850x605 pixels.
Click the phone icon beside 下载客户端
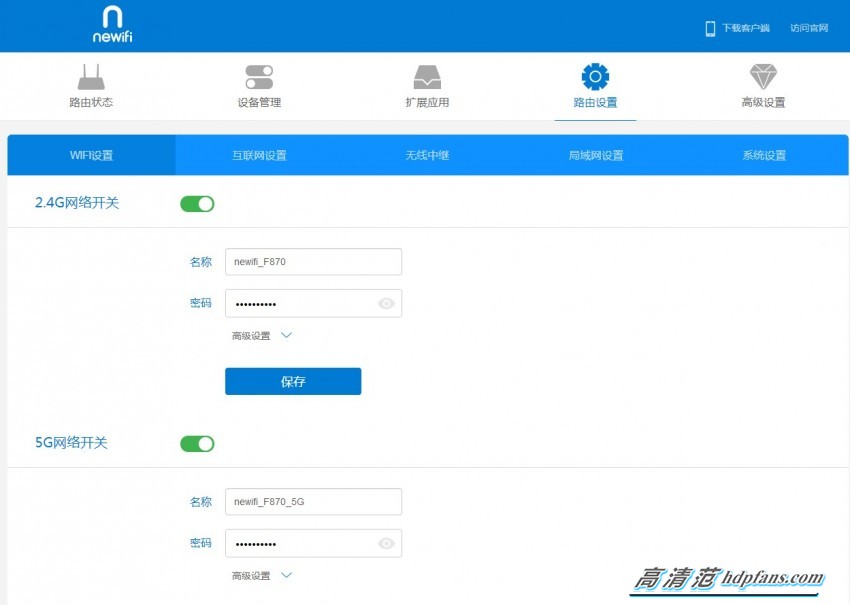[710, 28]
